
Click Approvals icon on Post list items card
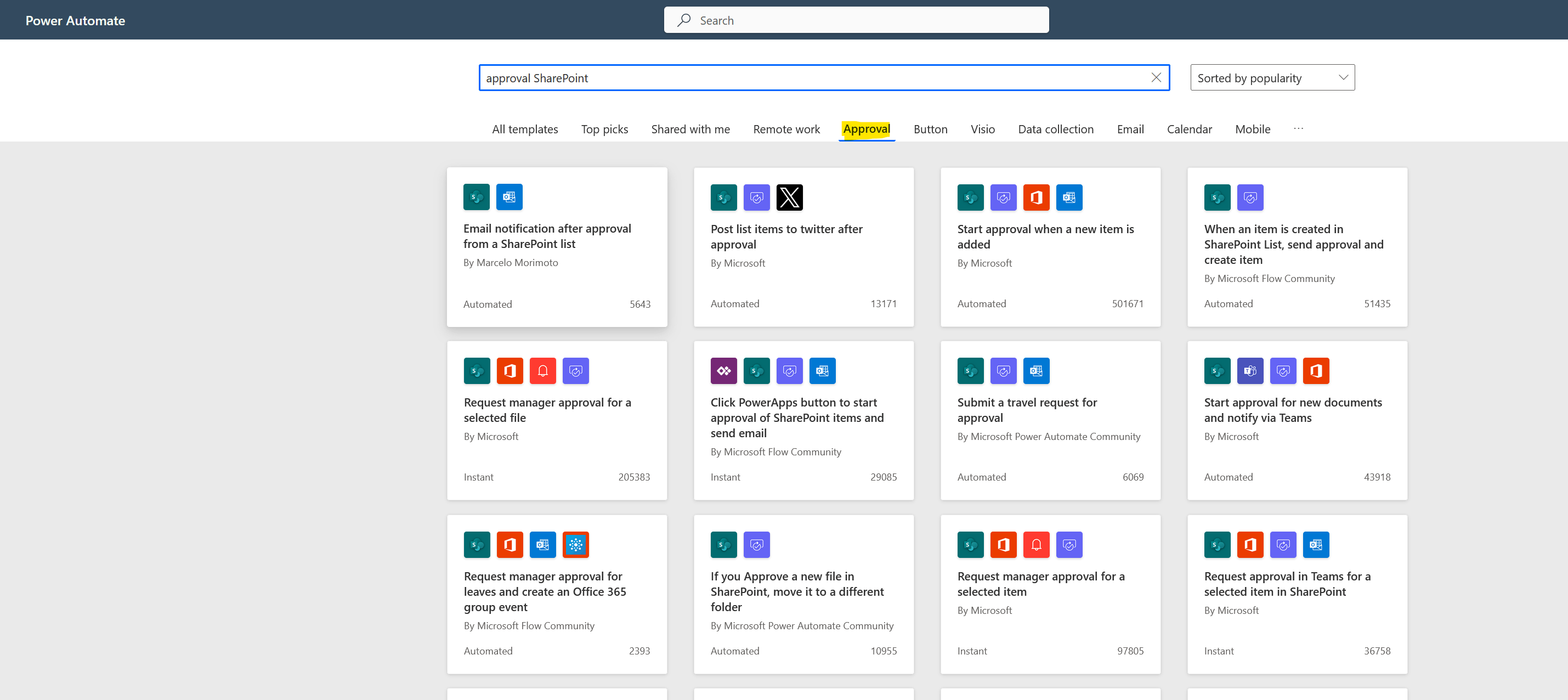[757, 197]
